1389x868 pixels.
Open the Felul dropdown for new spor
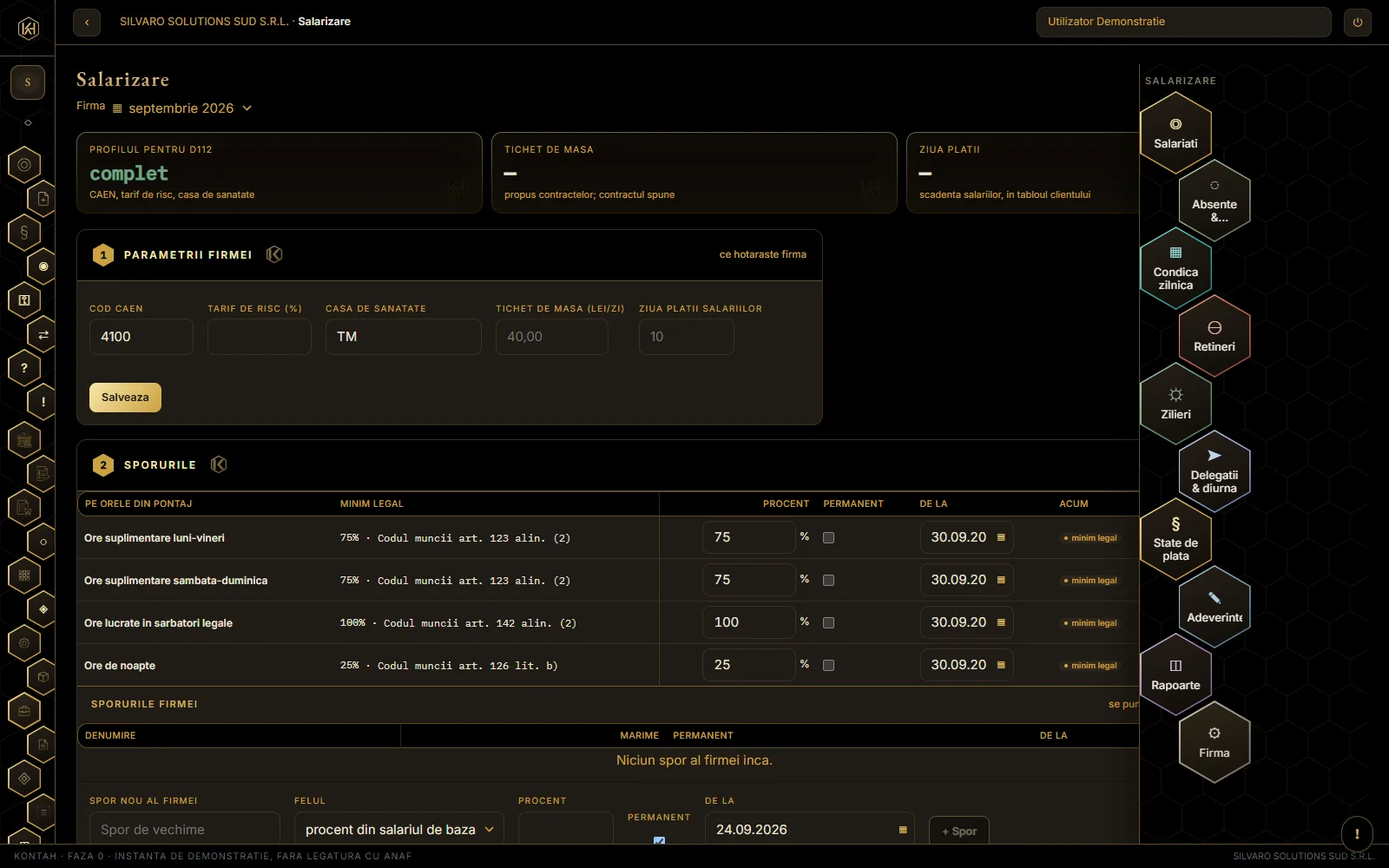pyautogui.click(x=399, y=830)
